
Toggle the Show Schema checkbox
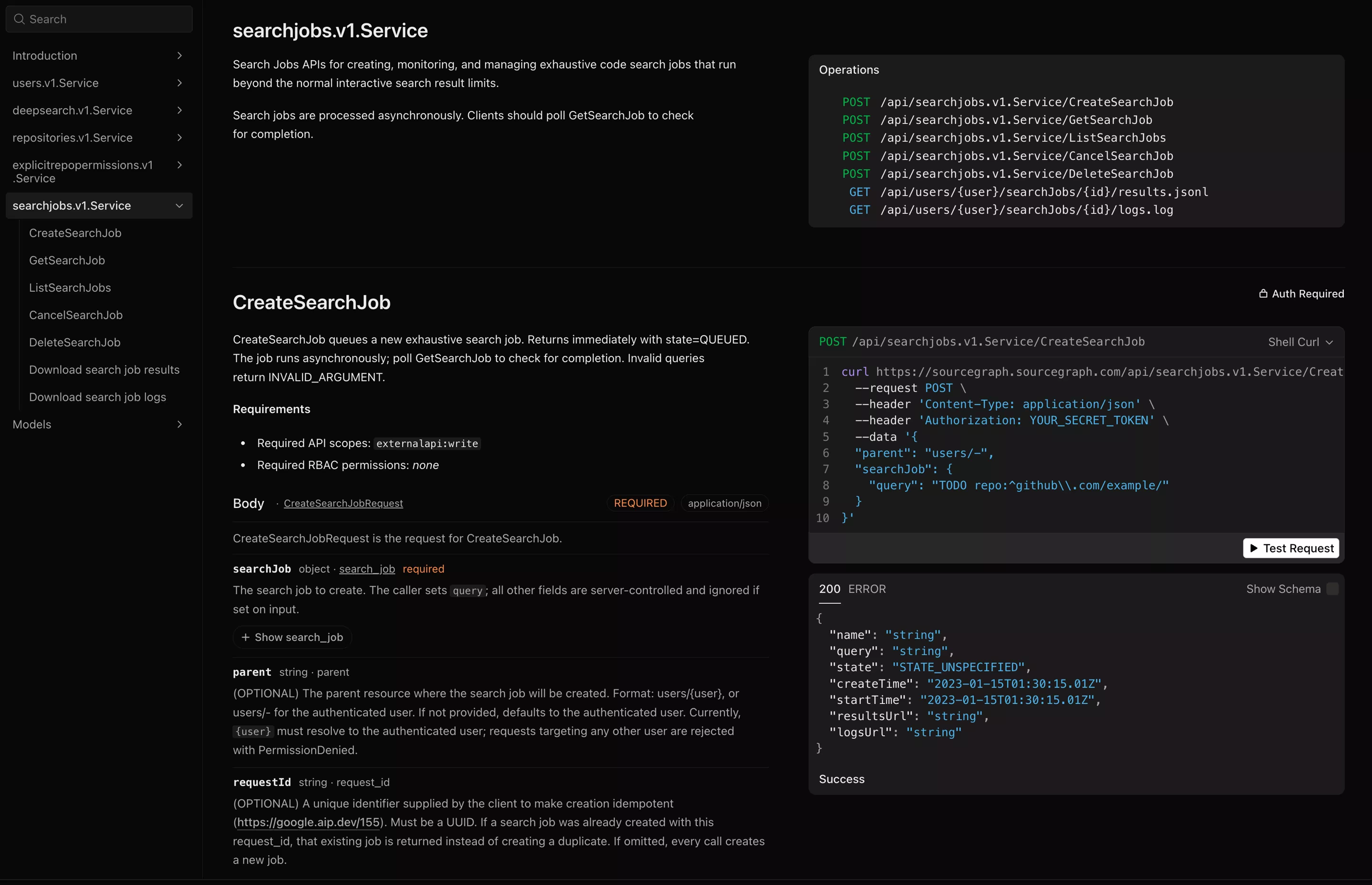tap(1332, 589)
